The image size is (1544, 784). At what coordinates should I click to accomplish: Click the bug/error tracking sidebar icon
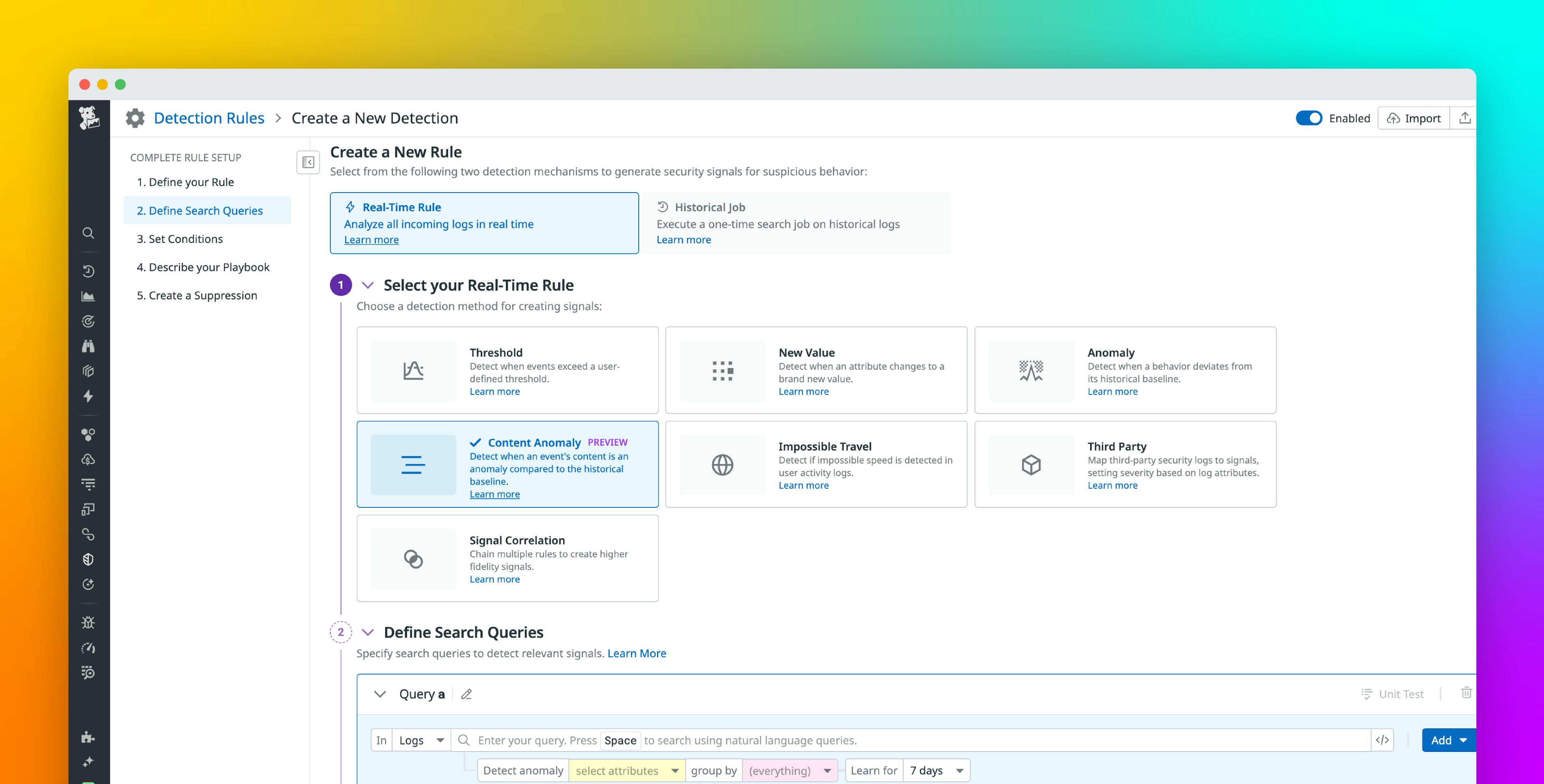point(88,622)
